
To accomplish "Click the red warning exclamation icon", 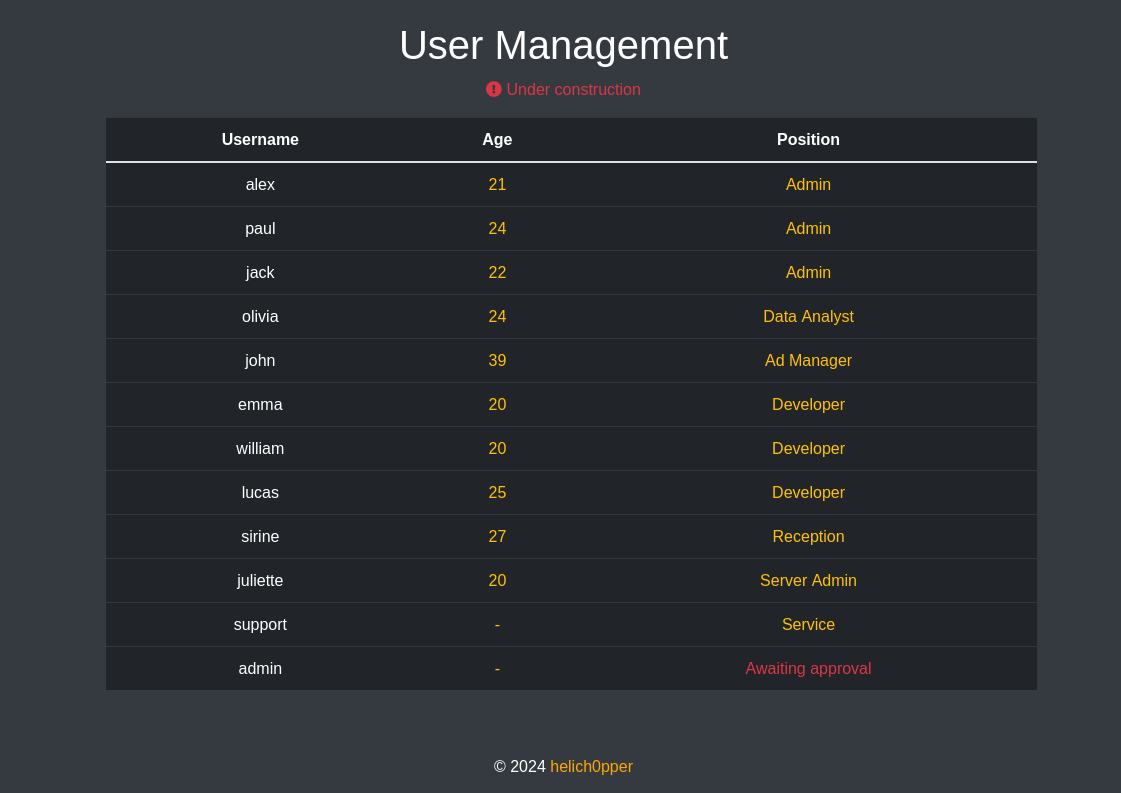I will (494, 89).
